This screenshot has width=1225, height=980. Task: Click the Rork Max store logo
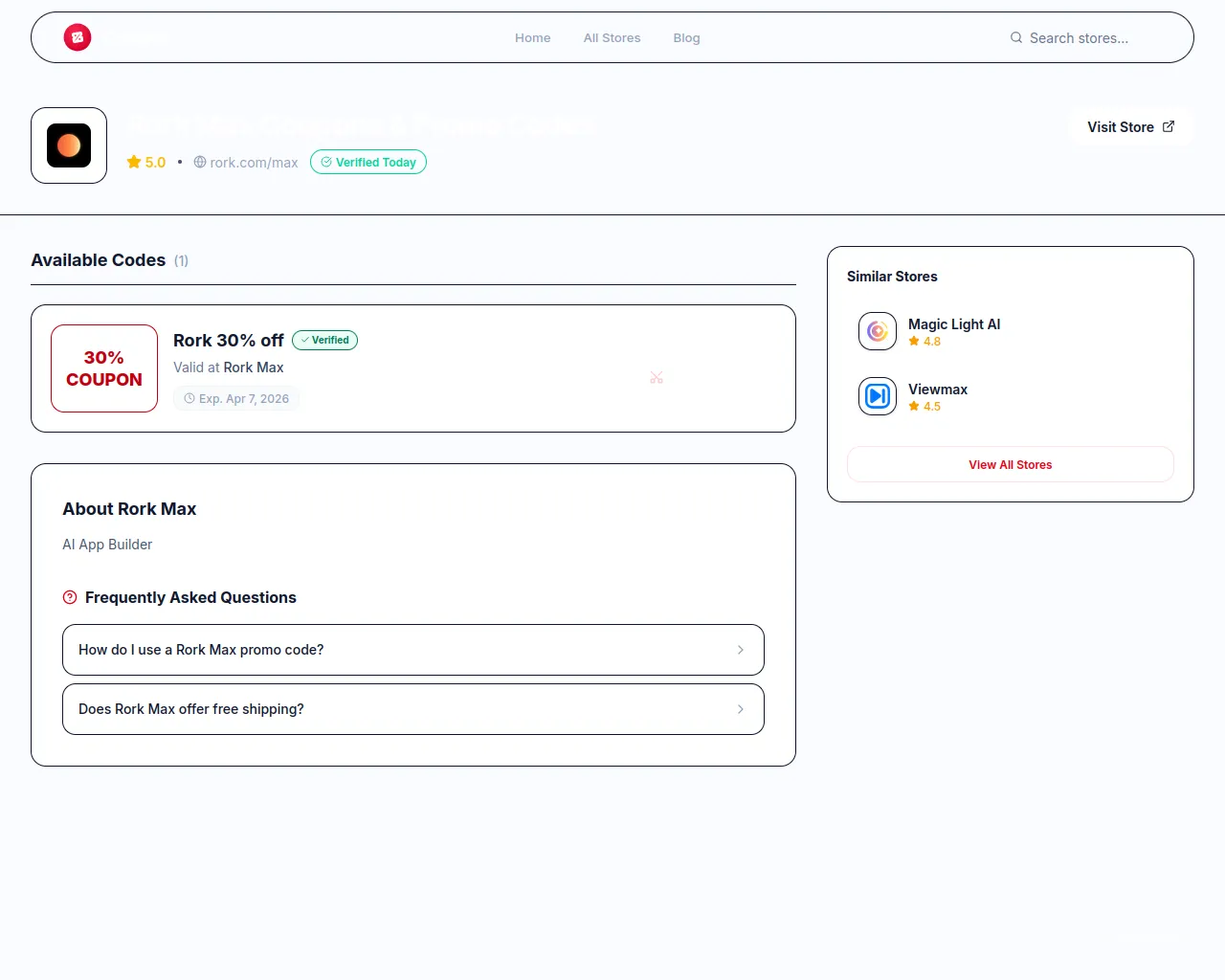(x=68, y=145)
